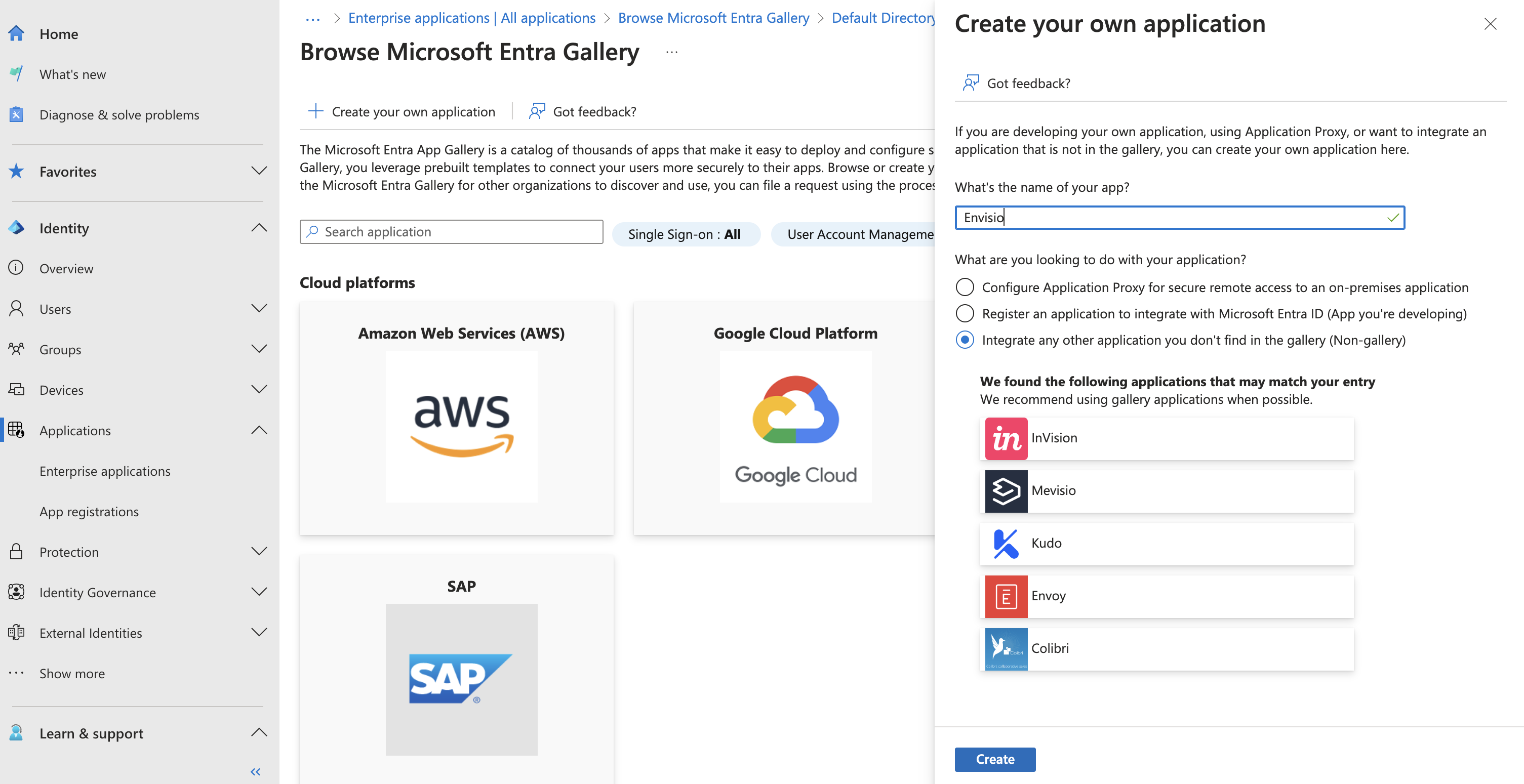The width and height of the screenshot is (1524, 784).
Task: Expand the Groups menu chevron
Action: tap(259, 349)
